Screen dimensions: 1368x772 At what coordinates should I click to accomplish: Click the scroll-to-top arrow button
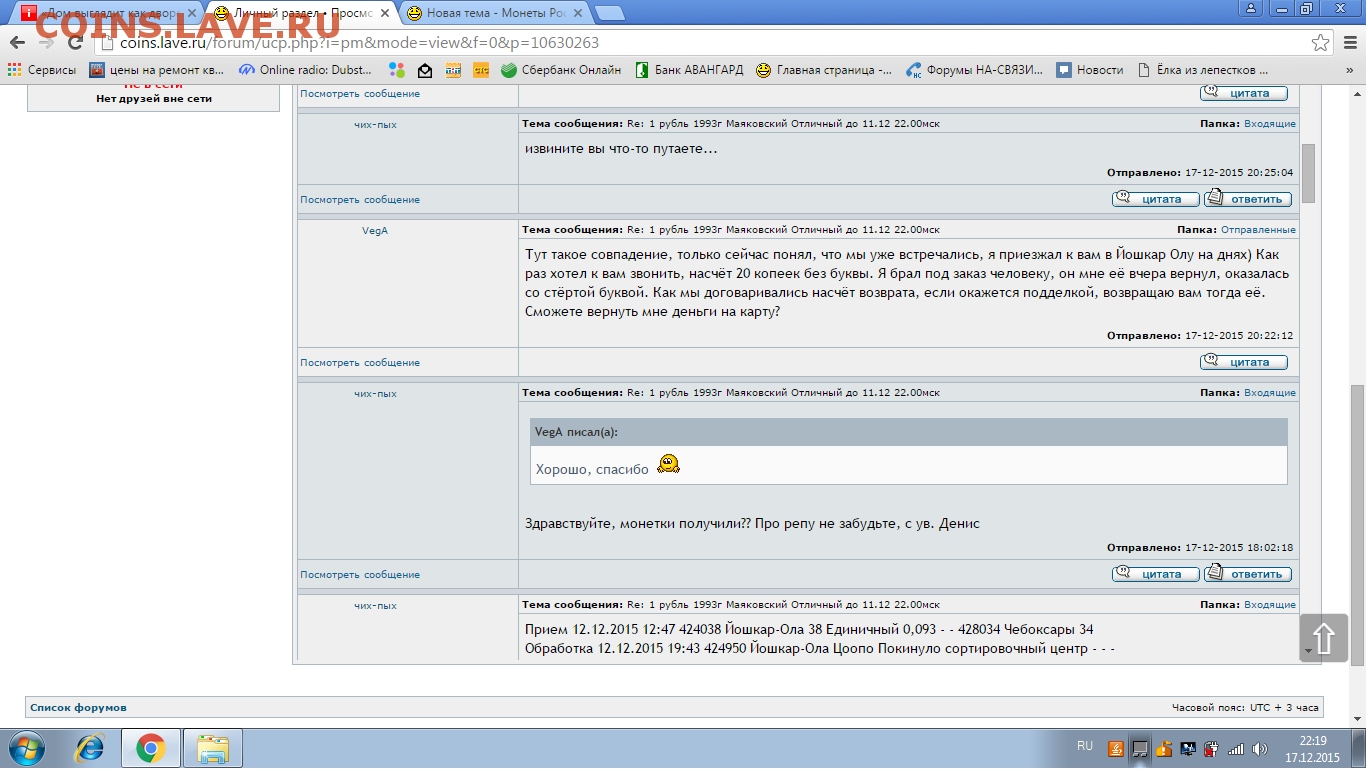pos(1323,637)
